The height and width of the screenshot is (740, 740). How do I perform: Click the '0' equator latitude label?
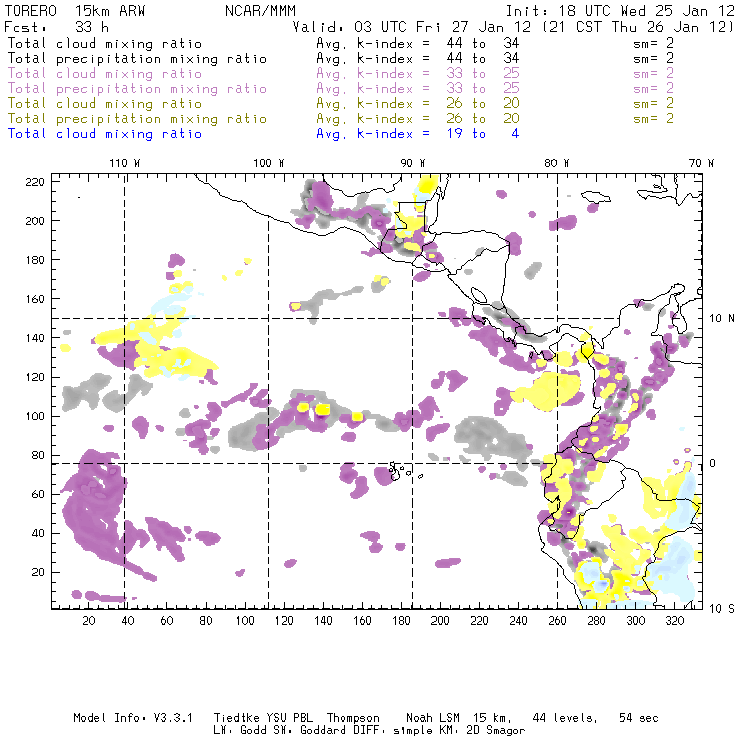[x=713, y=463]
